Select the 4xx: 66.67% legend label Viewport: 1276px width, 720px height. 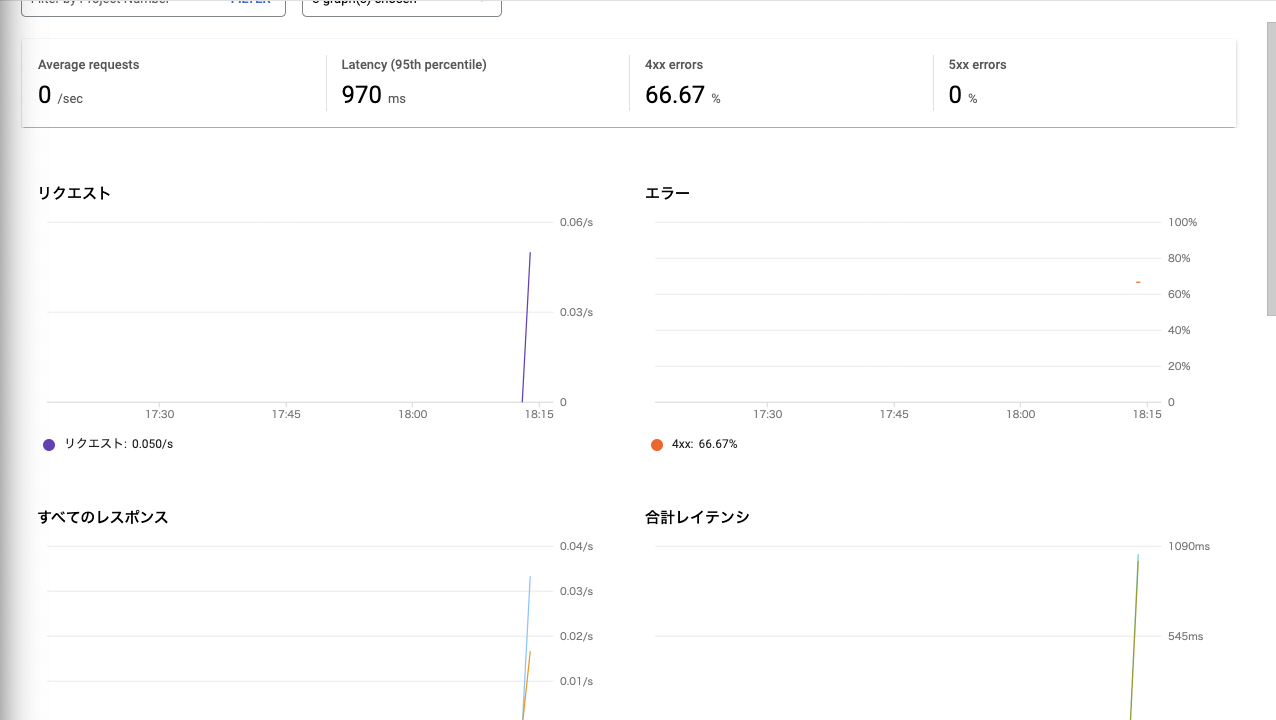[704, 444]
